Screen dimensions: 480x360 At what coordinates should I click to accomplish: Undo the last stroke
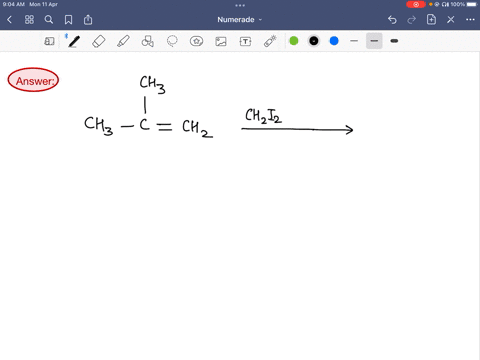coord(392,20)
